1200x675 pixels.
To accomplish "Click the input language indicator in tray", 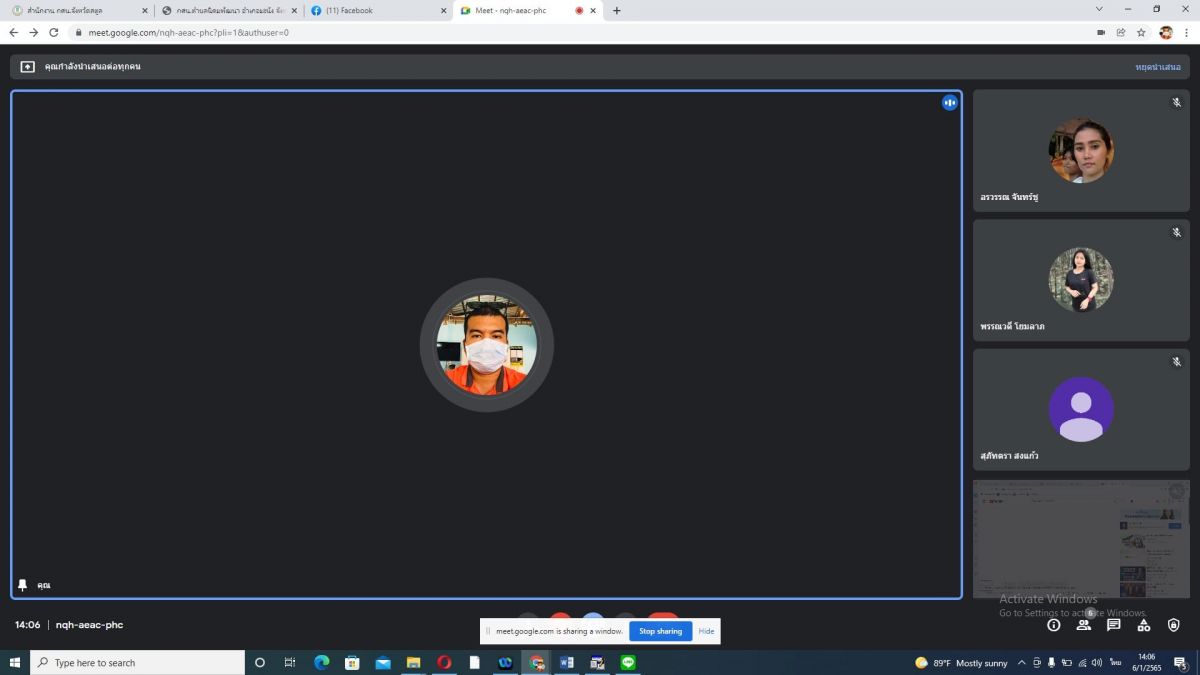I will pyautogui.click(x=1115, y=662).
